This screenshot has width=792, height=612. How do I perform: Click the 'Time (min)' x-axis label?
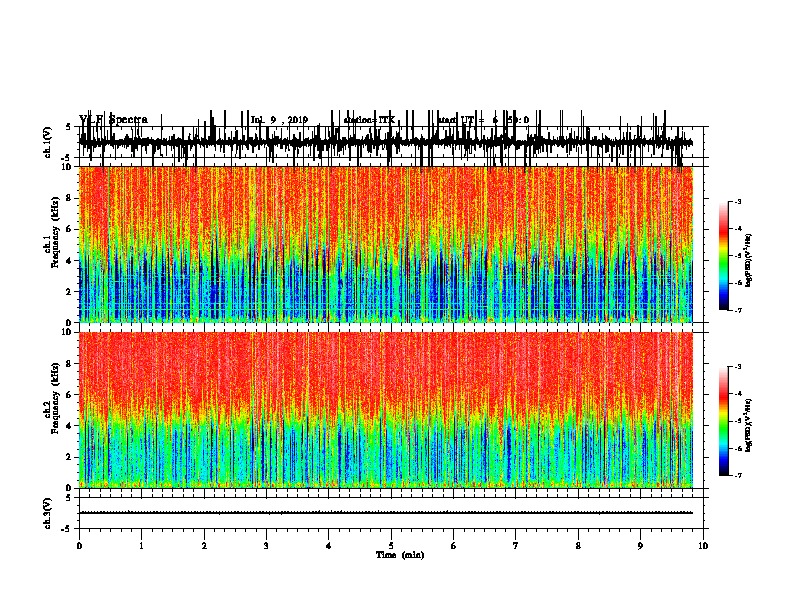pyautogui.click(x=400, y=555)
